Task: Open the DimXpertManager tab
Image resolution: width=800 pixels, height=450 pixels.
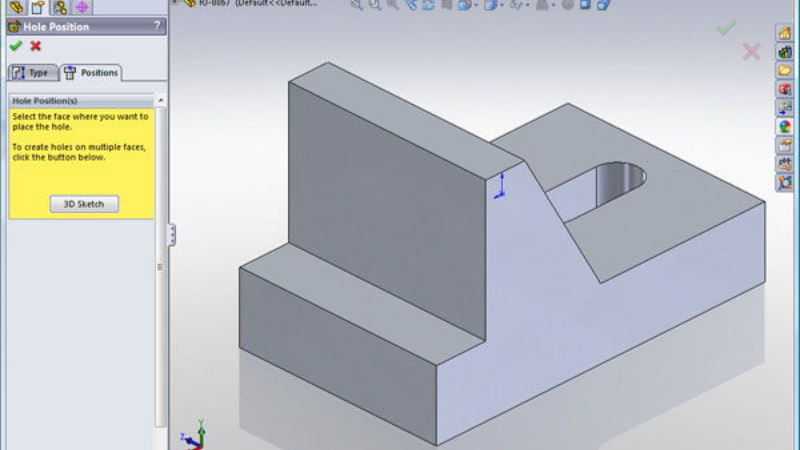Action: pyautogui.click(x=82, y=7)
